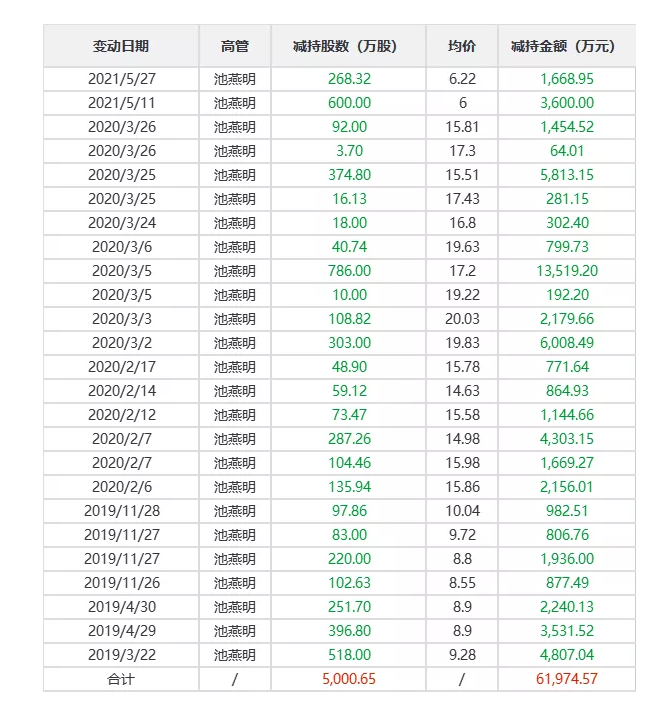
Task: Click the 变动日期 column header
Action: 120,46
